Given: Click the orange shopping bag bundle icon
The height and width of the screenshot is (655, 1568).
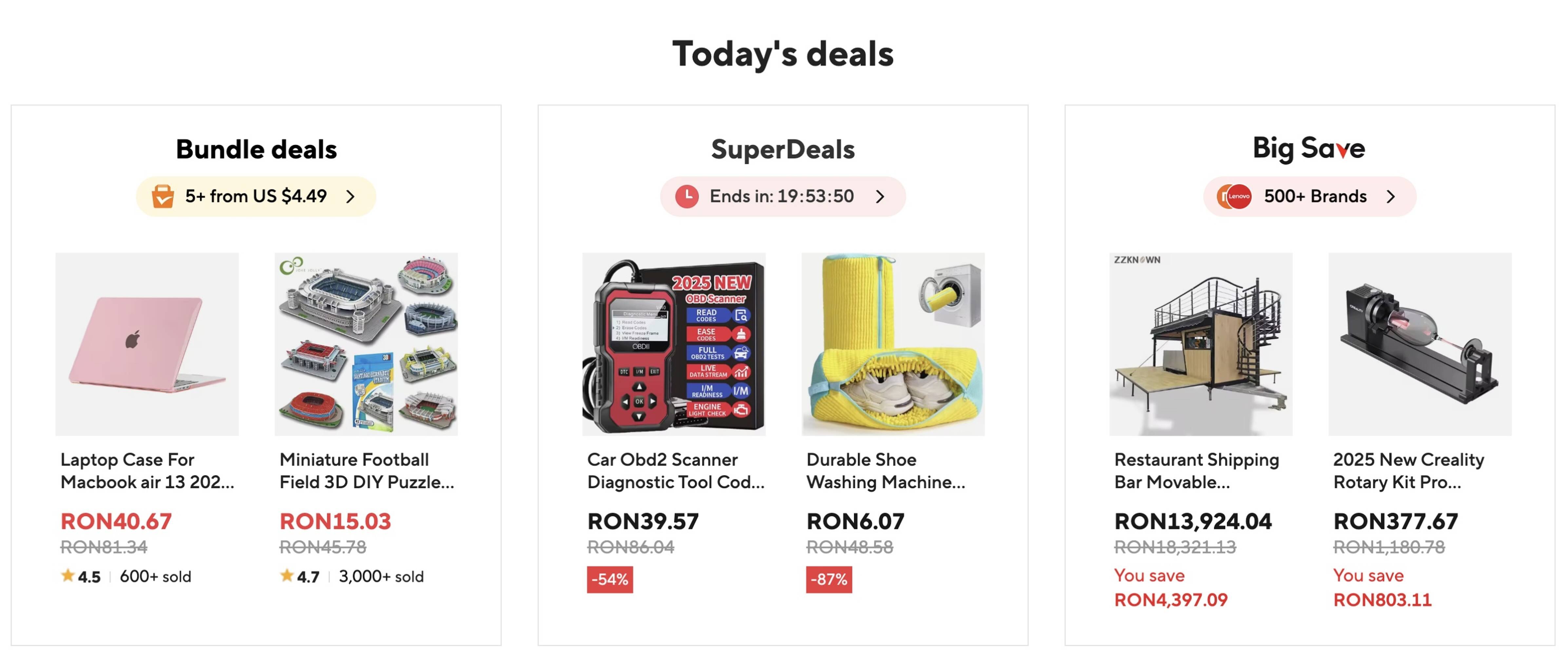Looking at the screenshot, I should 163,196.
